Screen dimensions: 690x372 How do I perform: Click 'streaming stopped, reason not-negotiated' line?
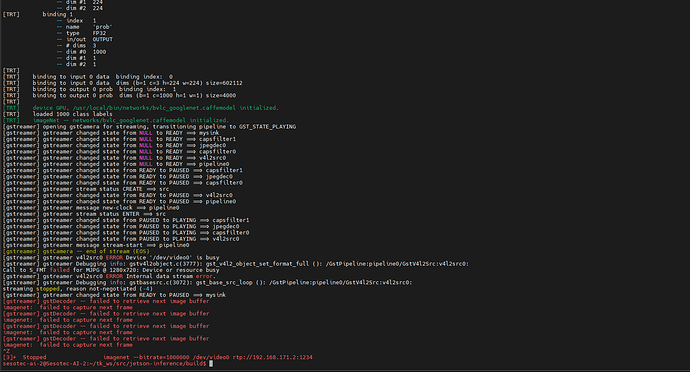[77, 289]
